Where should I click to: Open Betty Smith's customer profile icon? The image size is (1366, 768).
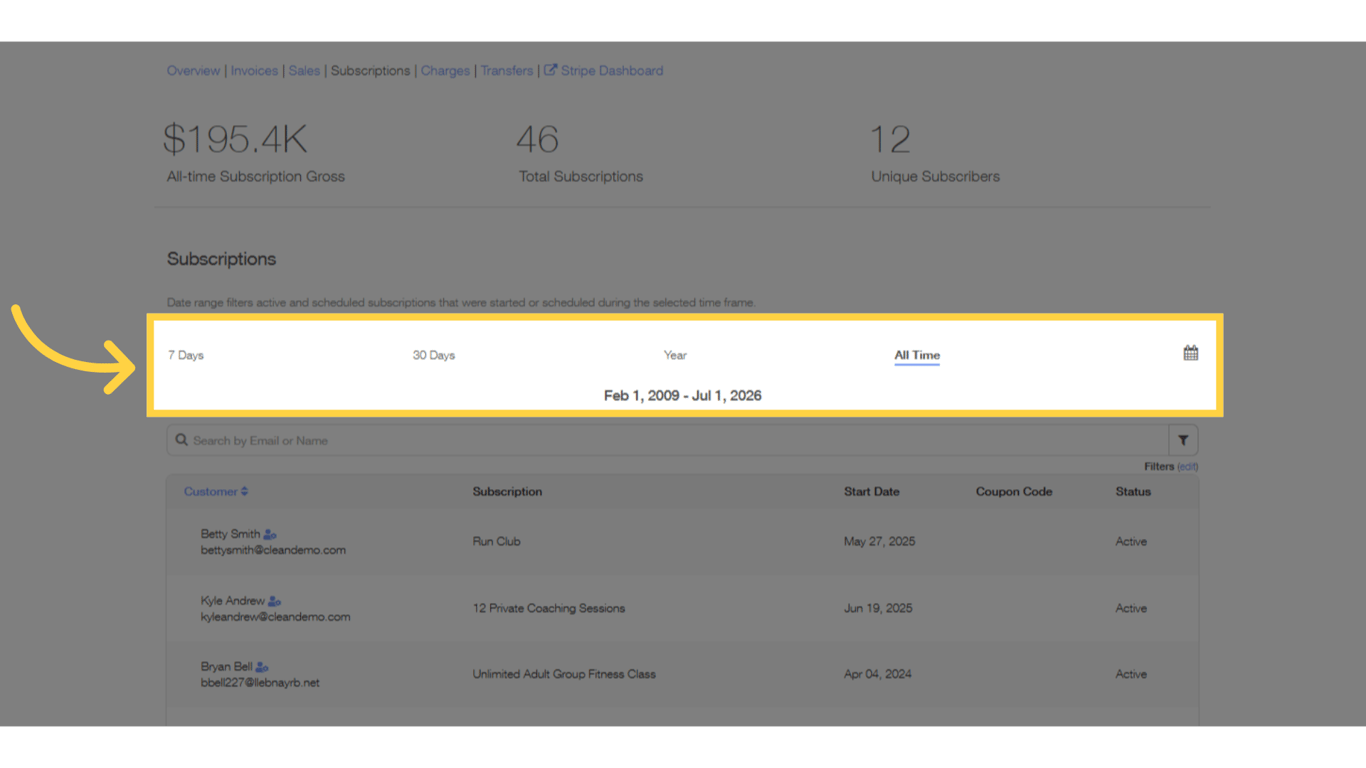click(268, 533)
